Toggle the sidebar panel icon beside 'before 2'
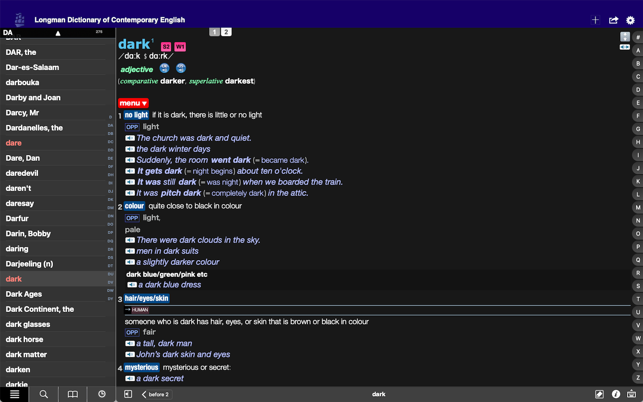The image size is (643, 402). tap(128, 394)
